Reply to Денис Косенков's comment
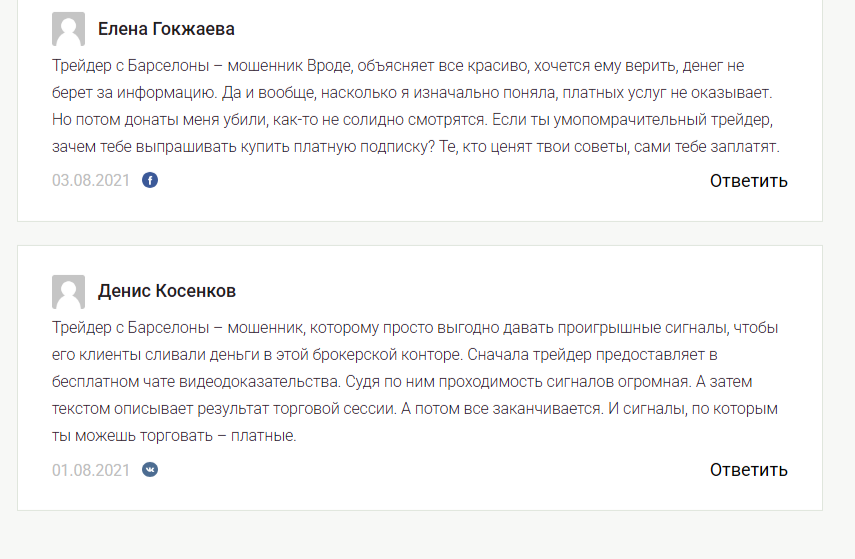The width and height of the screenshot is (855, 559). coord(748,470)
